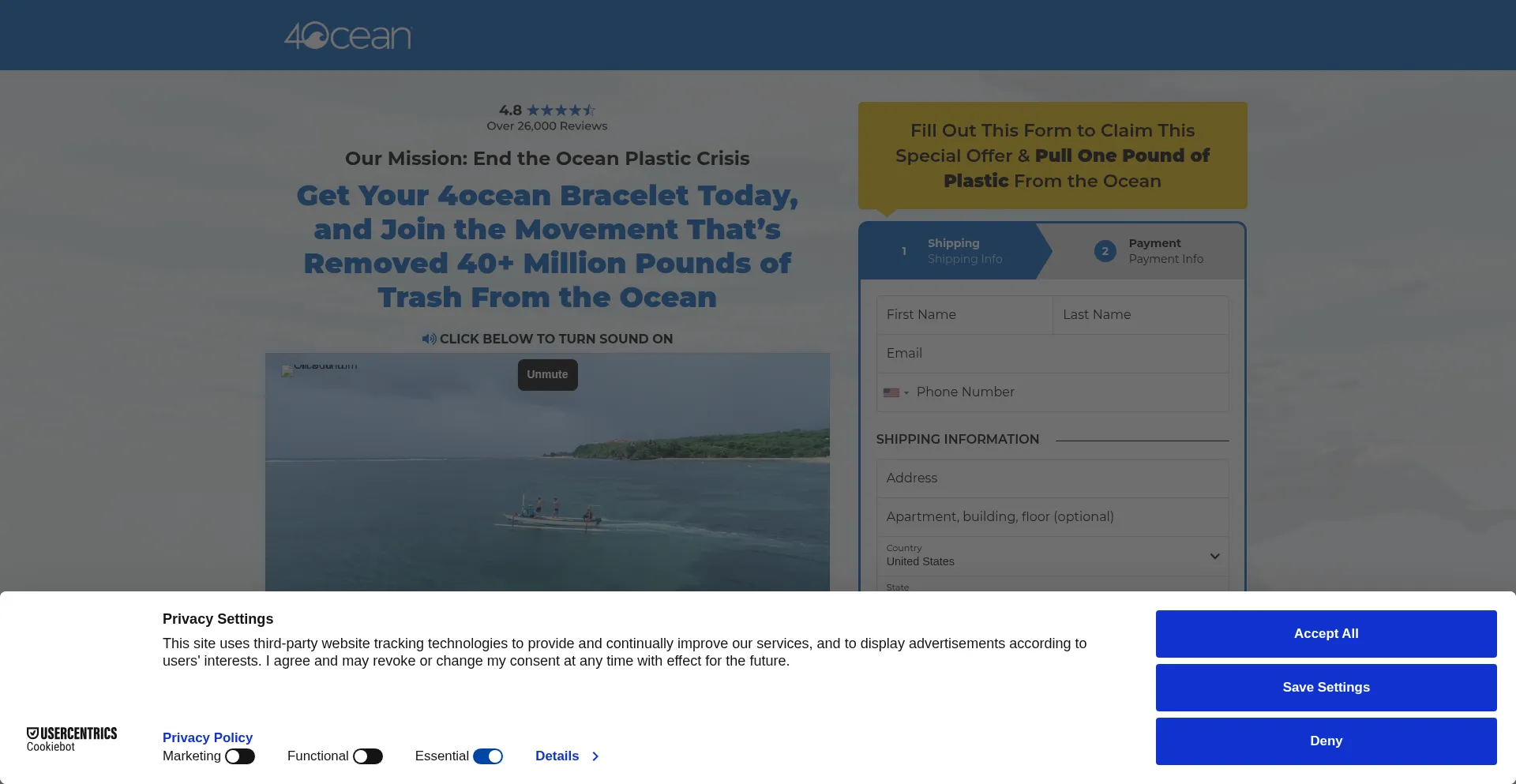Click the Shipping step 1 circle
This screenshot has width=1516, height=784.
click(904, 251)
